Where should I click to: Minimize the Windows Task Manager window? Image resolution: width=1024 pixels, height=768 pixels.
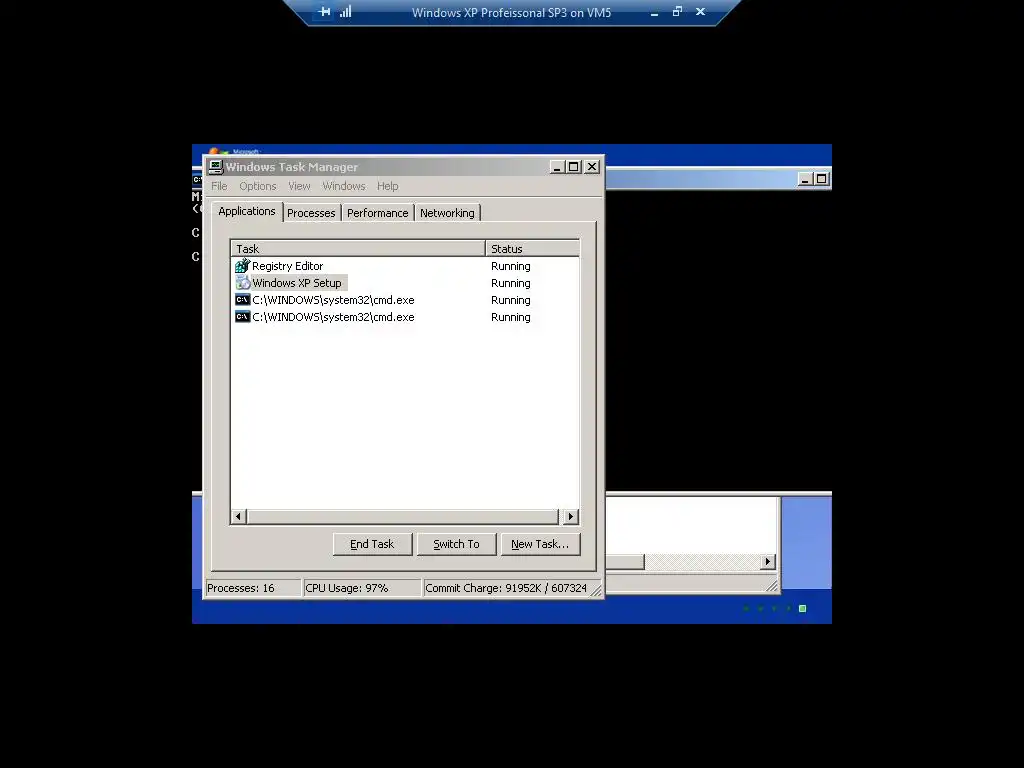click(x=557, y=167)
